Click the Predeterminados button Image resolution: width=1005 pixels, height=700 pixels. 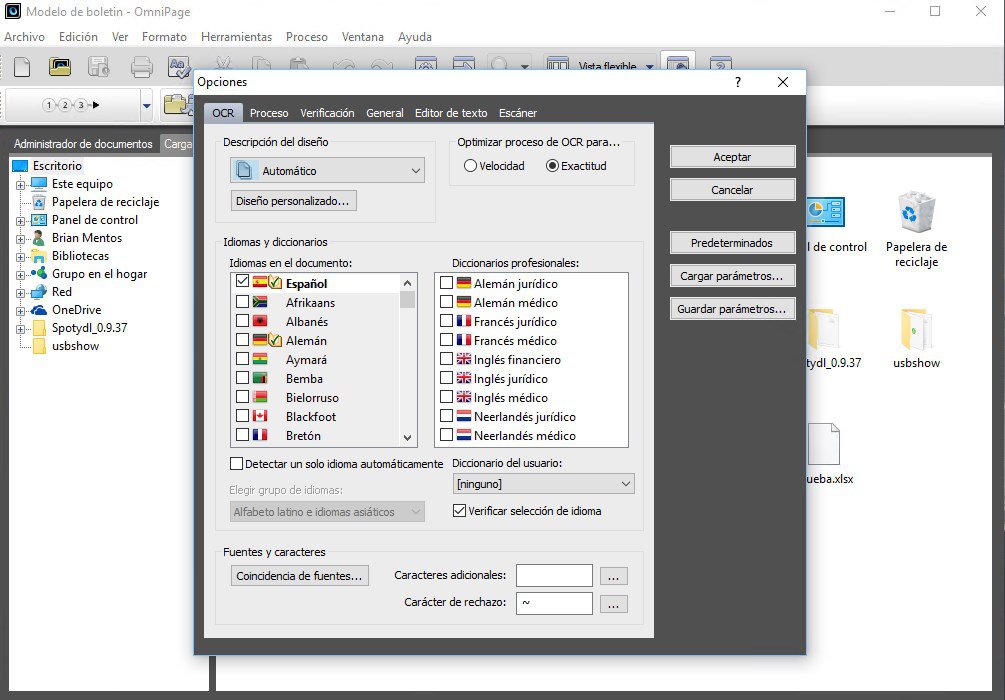[731, 242]
